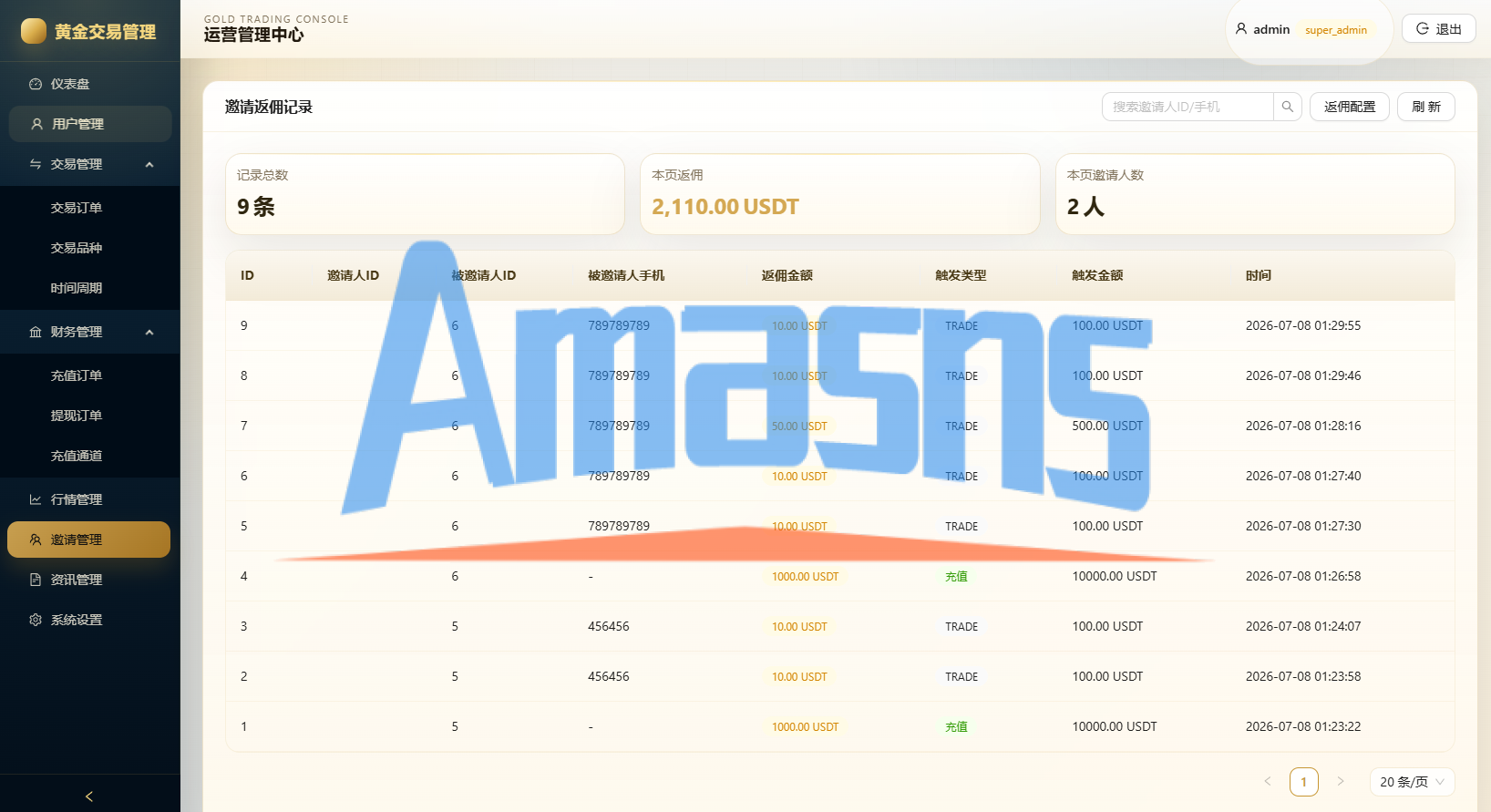Click the 本页邀请人数 2 人 card

tap(1255, 194)
